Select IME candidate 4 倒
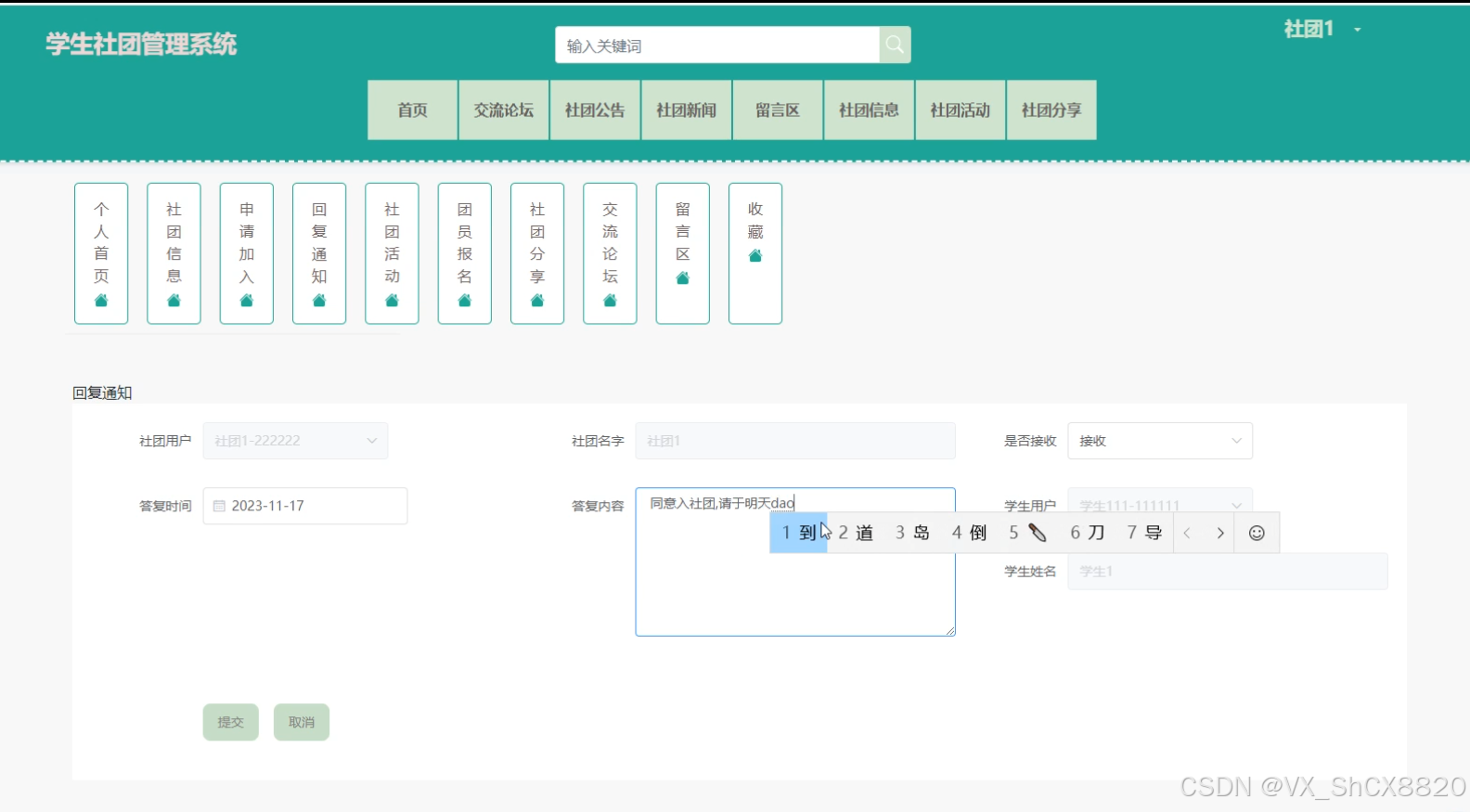1470x812 pixels. pyautogui.click(x=969, y=533)
